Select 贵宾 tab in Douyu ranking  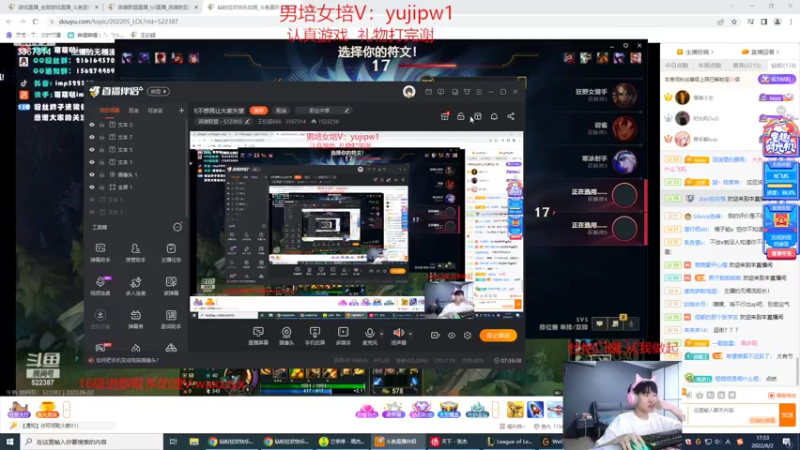coord(746,65)
